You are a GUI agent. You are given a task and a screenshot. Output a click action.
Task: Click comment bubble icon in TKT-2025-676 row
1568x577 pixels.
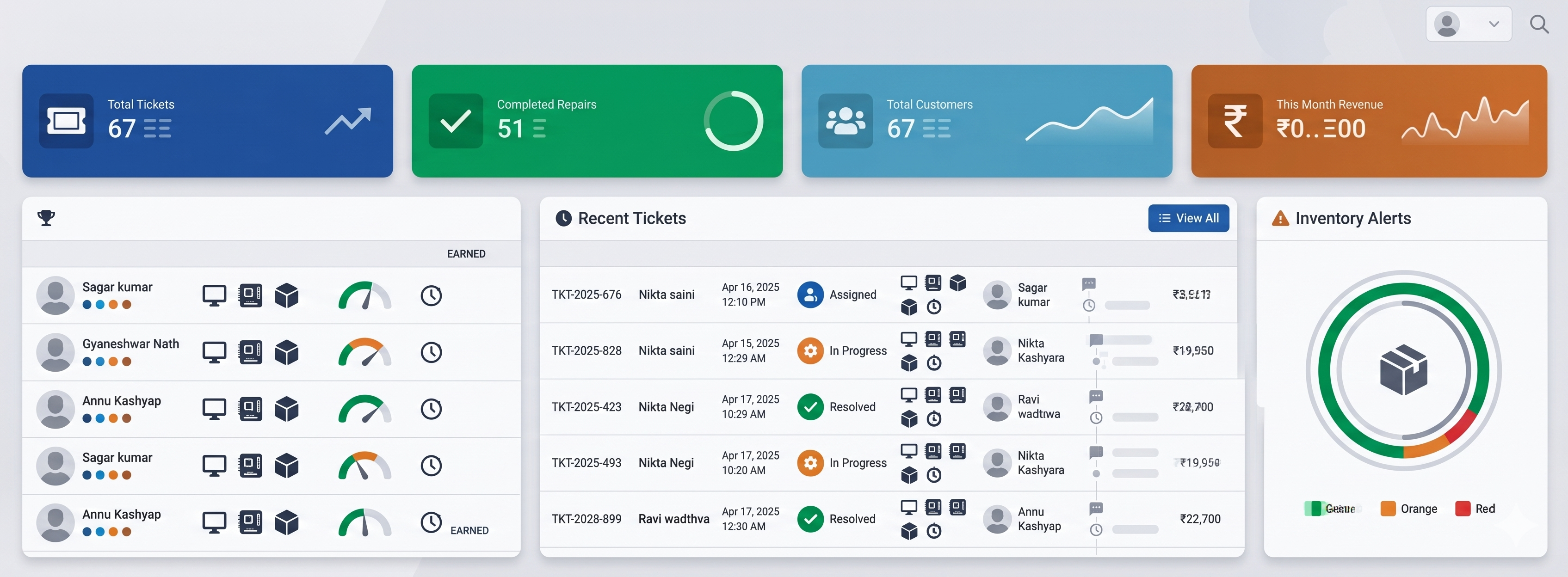[x=1089, y=283]
